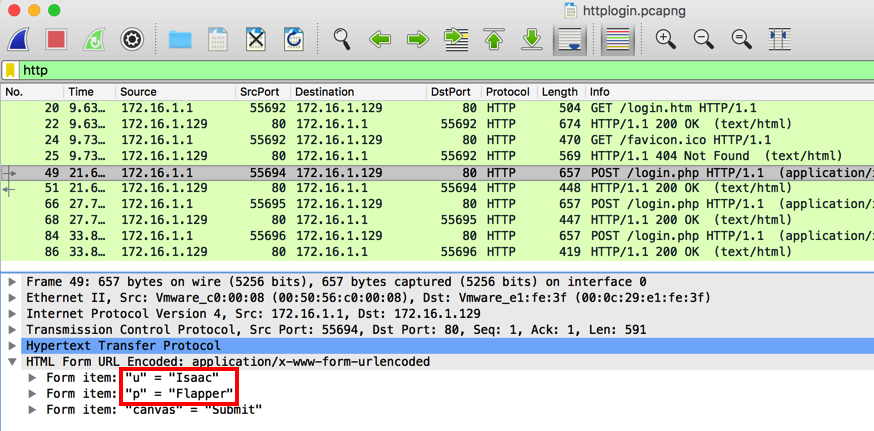Expand Hypertext Transfer Protocol section
Viewport: 874px width, 431px height.
pyautogui.click(x=12, y=346)
